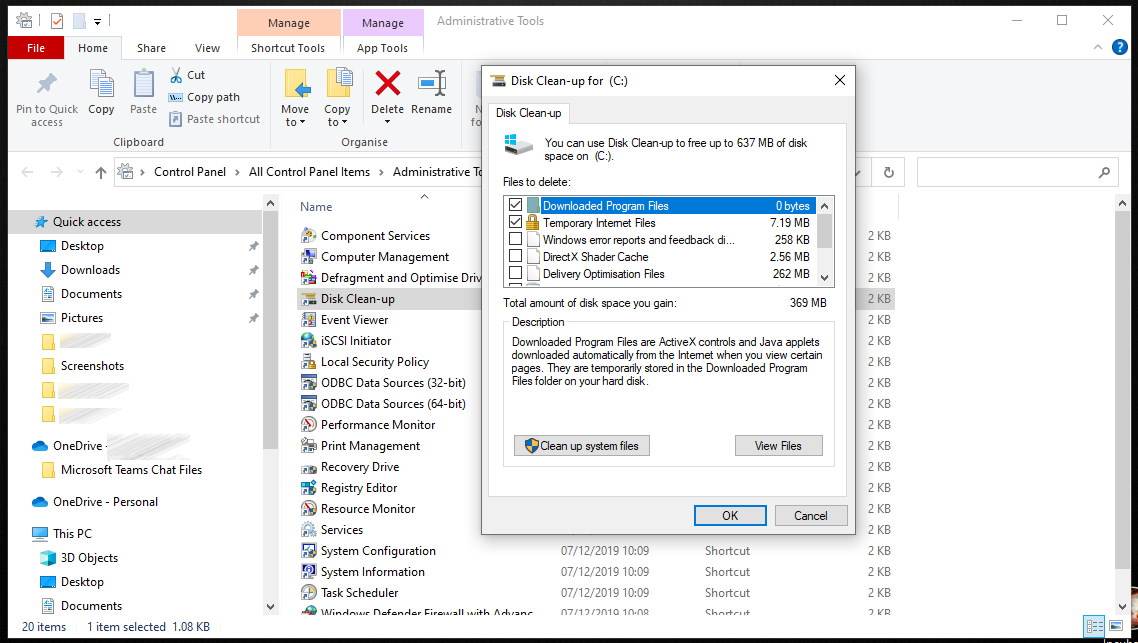Viewport: 1138px width, 643px height.
Task: Click the Clean up system files button
Action: click(x=581, y=445)
